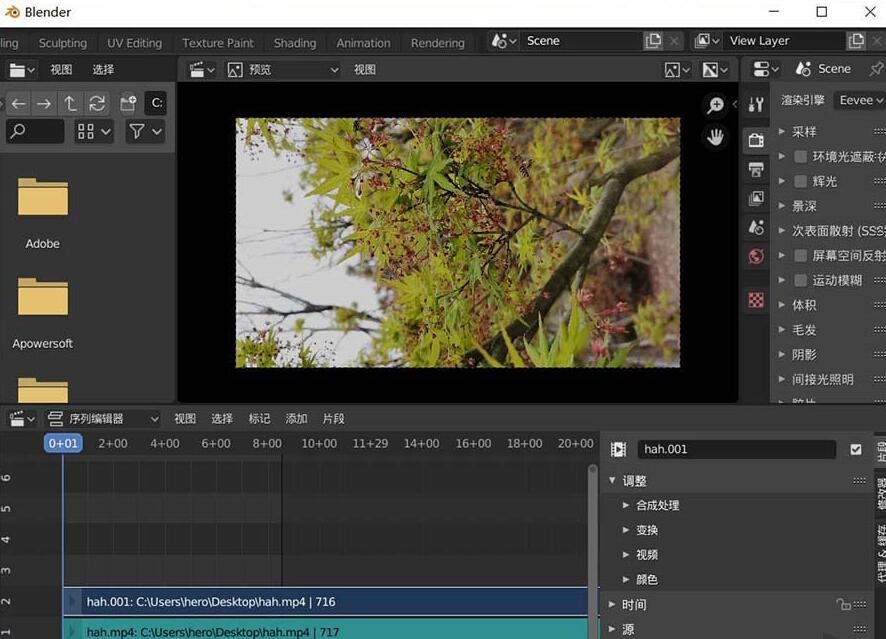This screenshot has width=886, height=639.
Task: Open the Render properties tab (camera icon)
Action: coord(755,140)
